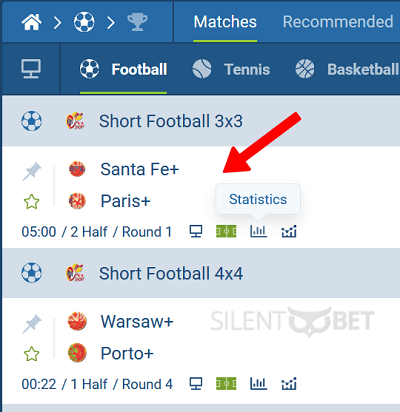Image resolution: width=400 pixels, height=412 pixels.
Task: Go to the home page icon
Action: pos(32,22)
